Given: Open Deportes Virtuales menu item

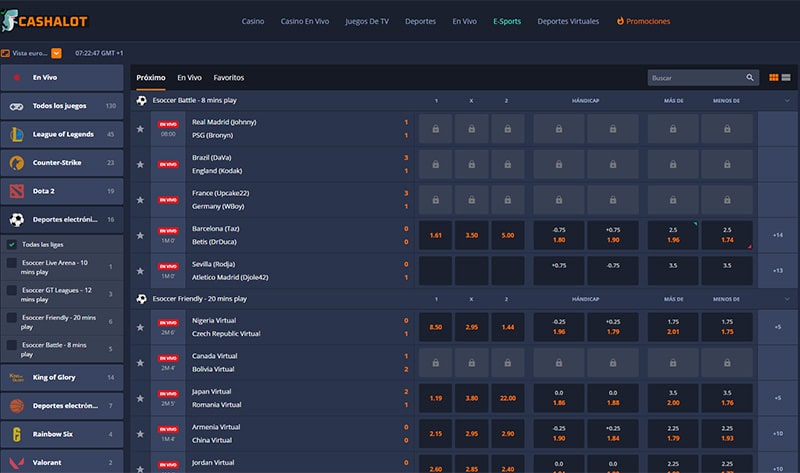Looking at the screenshot, I should pos(568,21).
